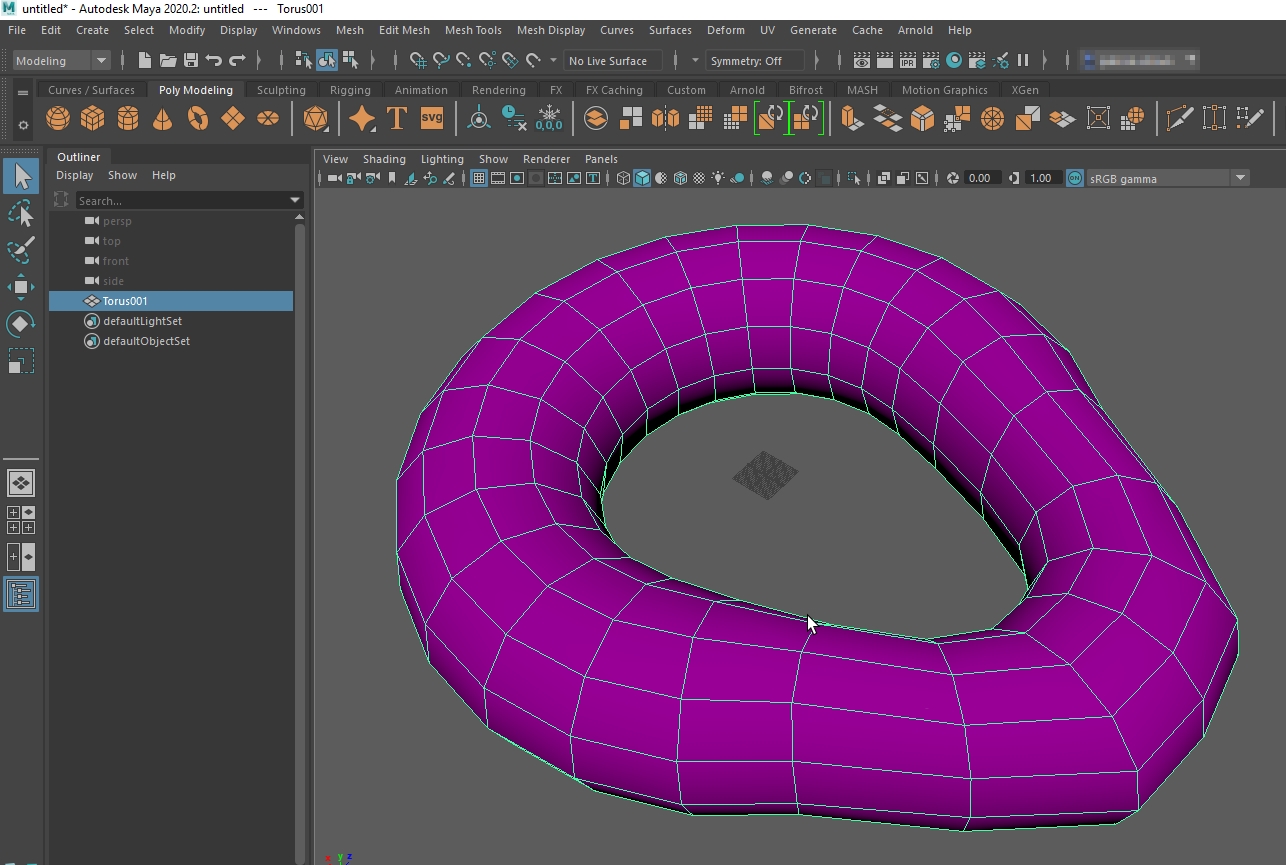The image size is (1286, 865).
Task: Select Torus001 in the Outliner
Action: pos(125,301)
